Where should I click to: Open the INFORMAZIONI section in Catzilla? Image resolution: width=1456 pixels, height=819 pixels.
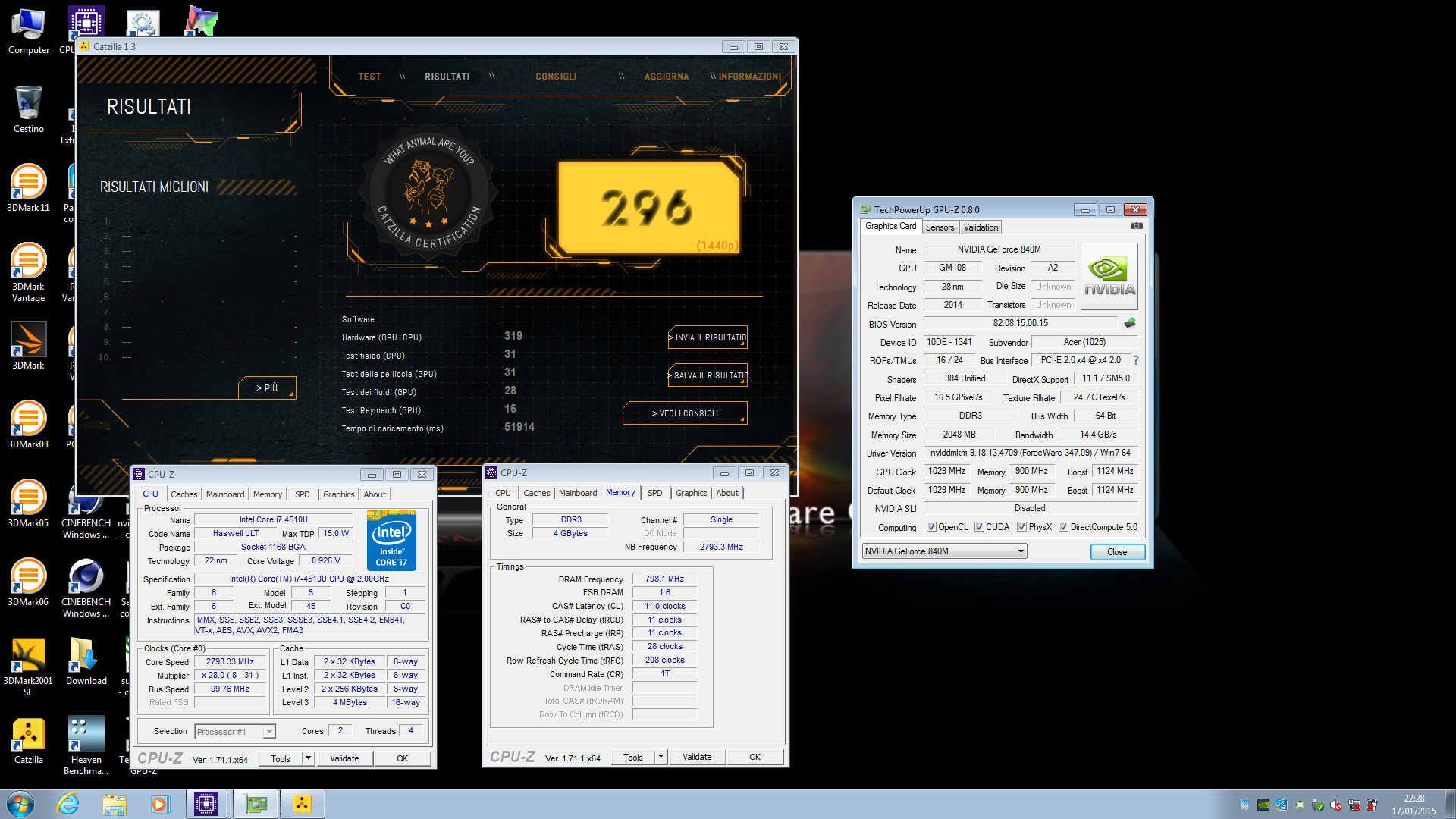pyautogui.click(x=749, y=77)
